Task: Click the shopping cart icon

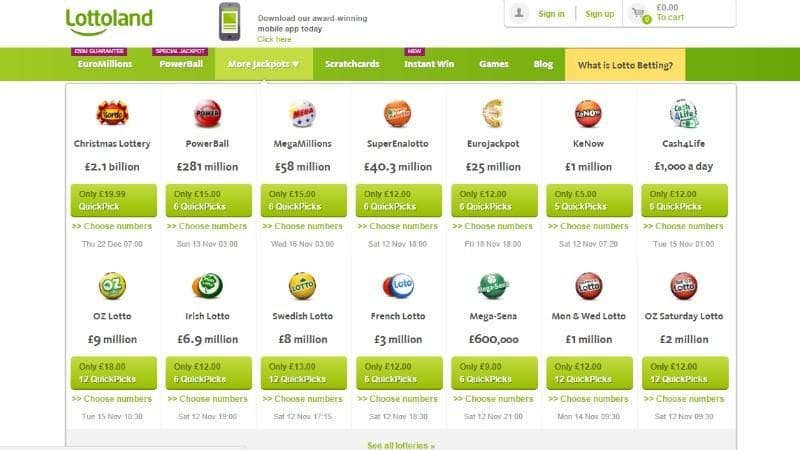Action: pos(639,14)
